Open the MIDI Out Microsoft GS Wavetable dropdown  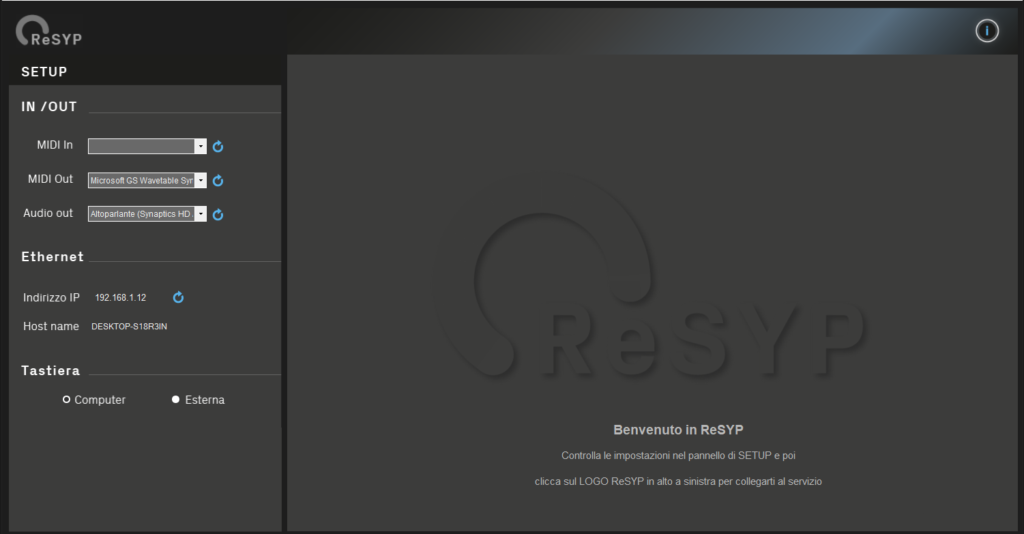[147, 180]
